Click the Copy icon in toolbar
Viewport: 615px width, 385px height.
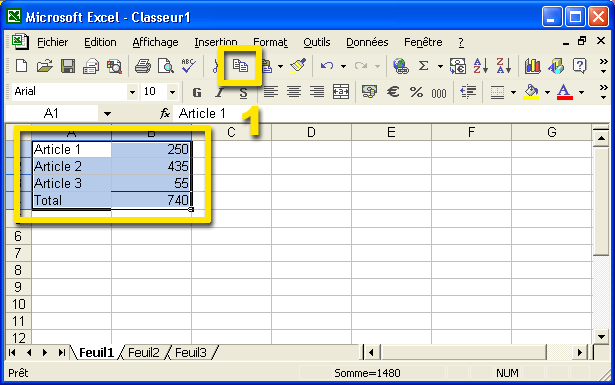(x=240, y=65)
